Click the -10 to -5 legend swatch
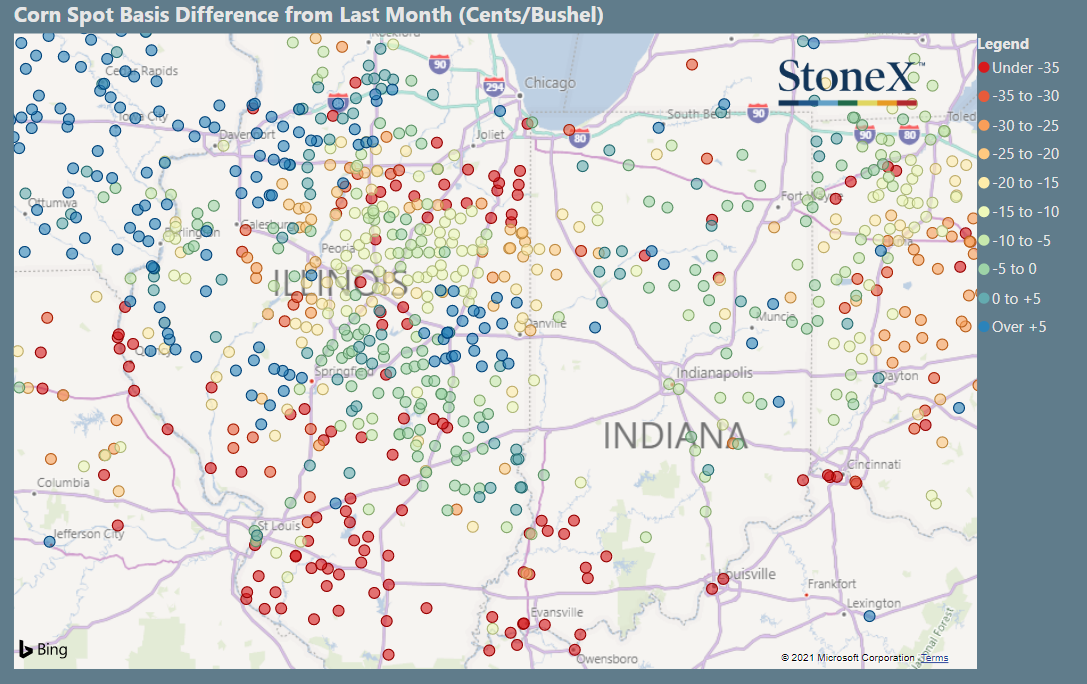The image size is (1087, 684). 984,240
